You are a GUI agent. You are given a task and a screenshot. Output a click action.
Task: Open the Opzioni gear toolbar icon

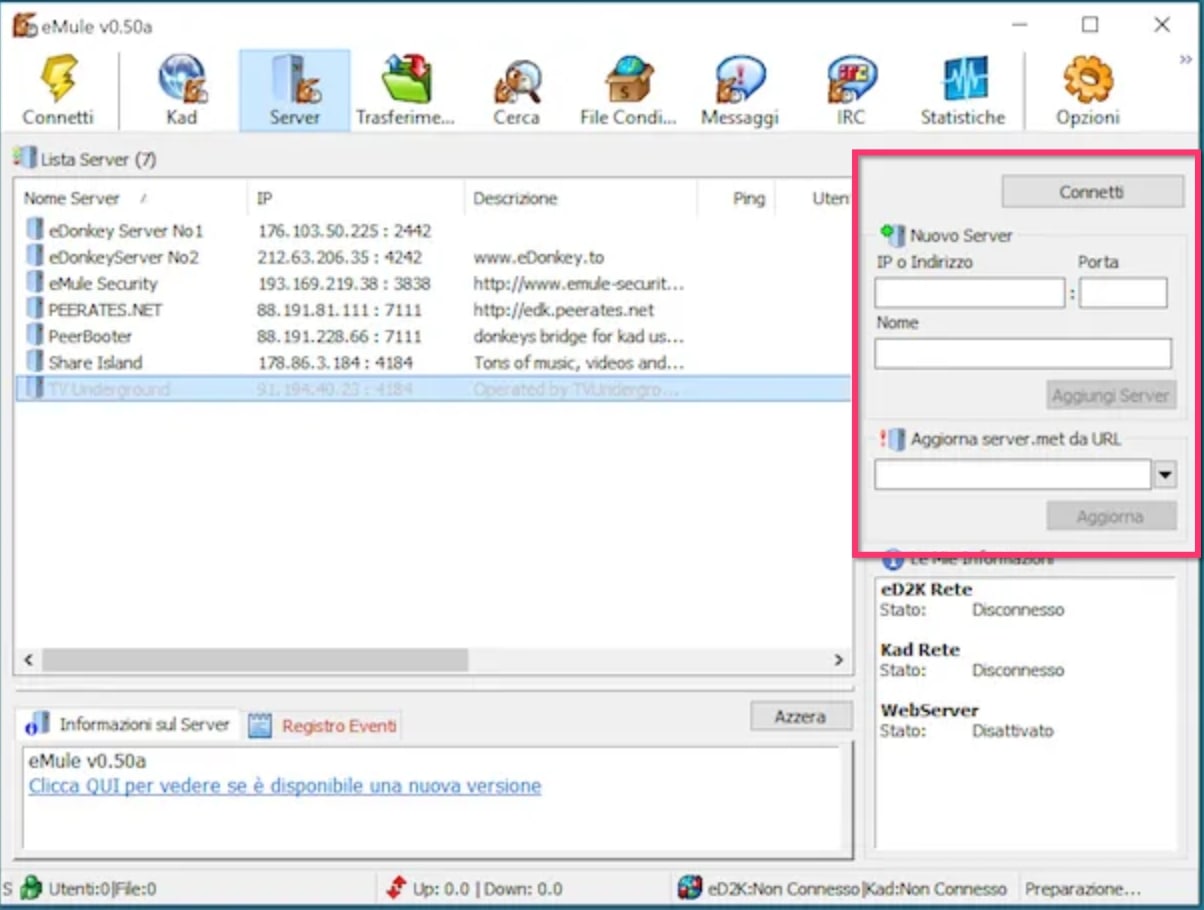(1088, 80)
